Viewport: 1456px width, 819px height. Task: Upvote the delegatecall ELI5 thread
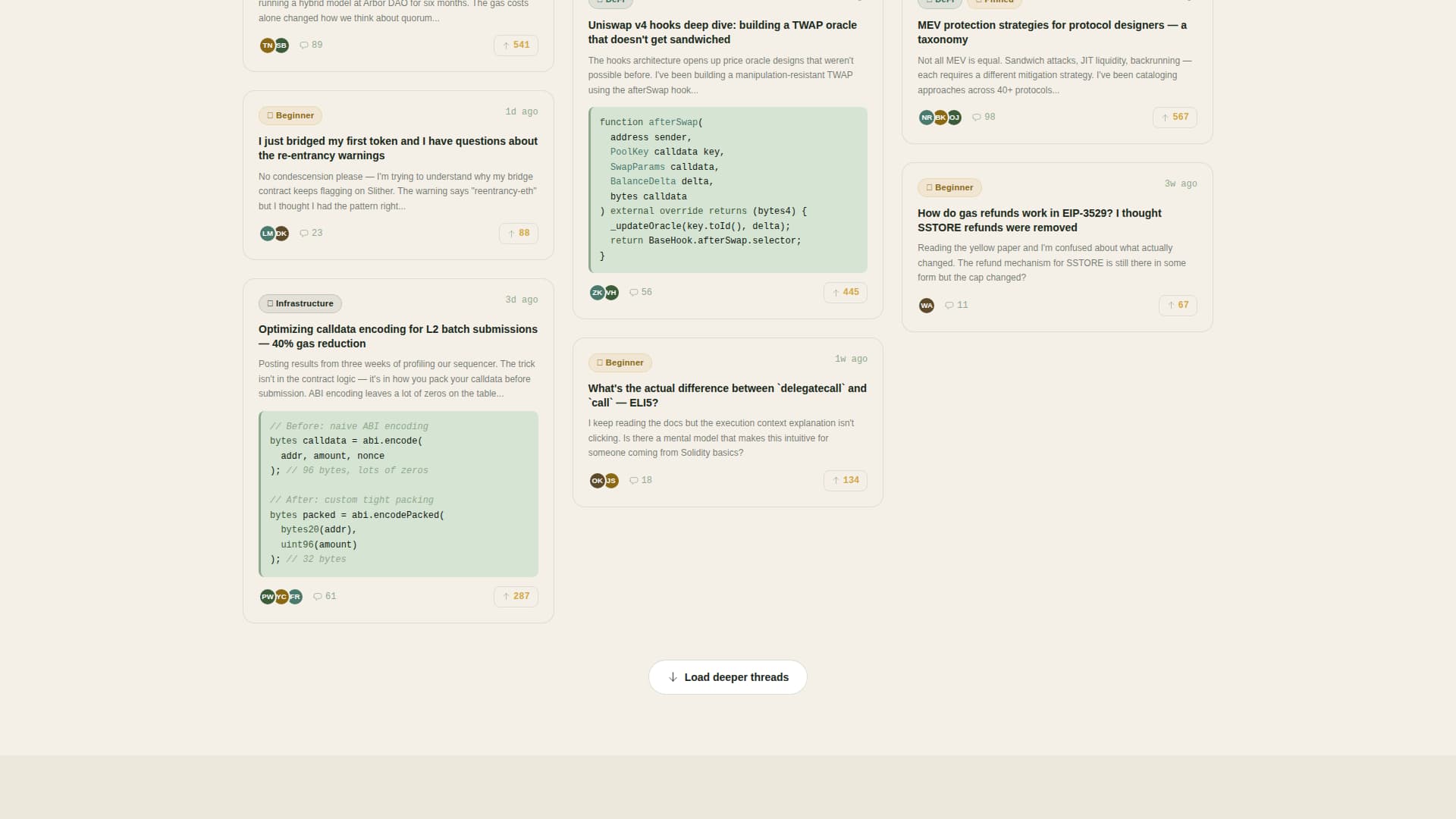845,480
